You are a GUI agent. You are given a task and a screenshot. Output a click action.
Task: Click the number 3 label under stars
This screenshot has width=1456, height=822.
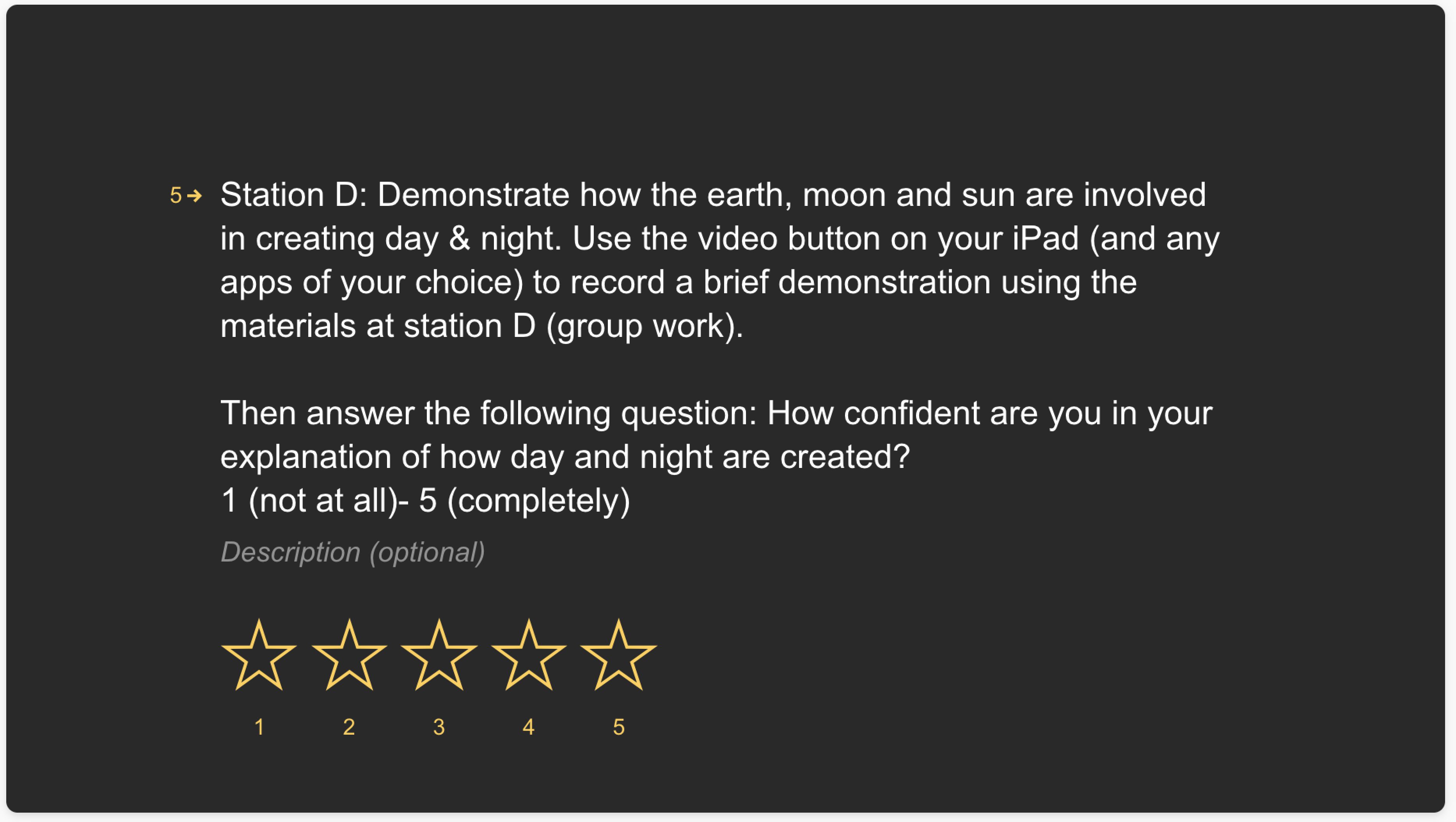[x=439, y=726]
